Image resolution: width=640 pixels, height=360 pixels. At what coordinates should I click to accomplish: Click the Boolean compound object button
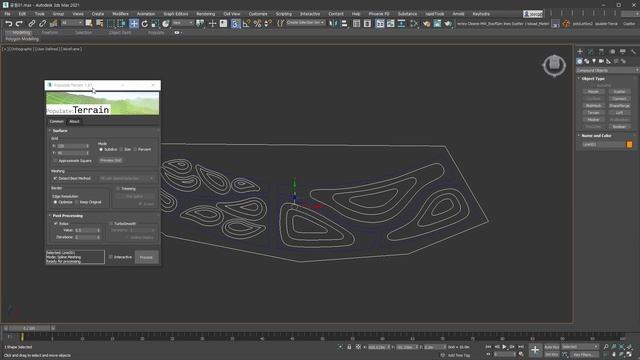[x=619, y=127]
